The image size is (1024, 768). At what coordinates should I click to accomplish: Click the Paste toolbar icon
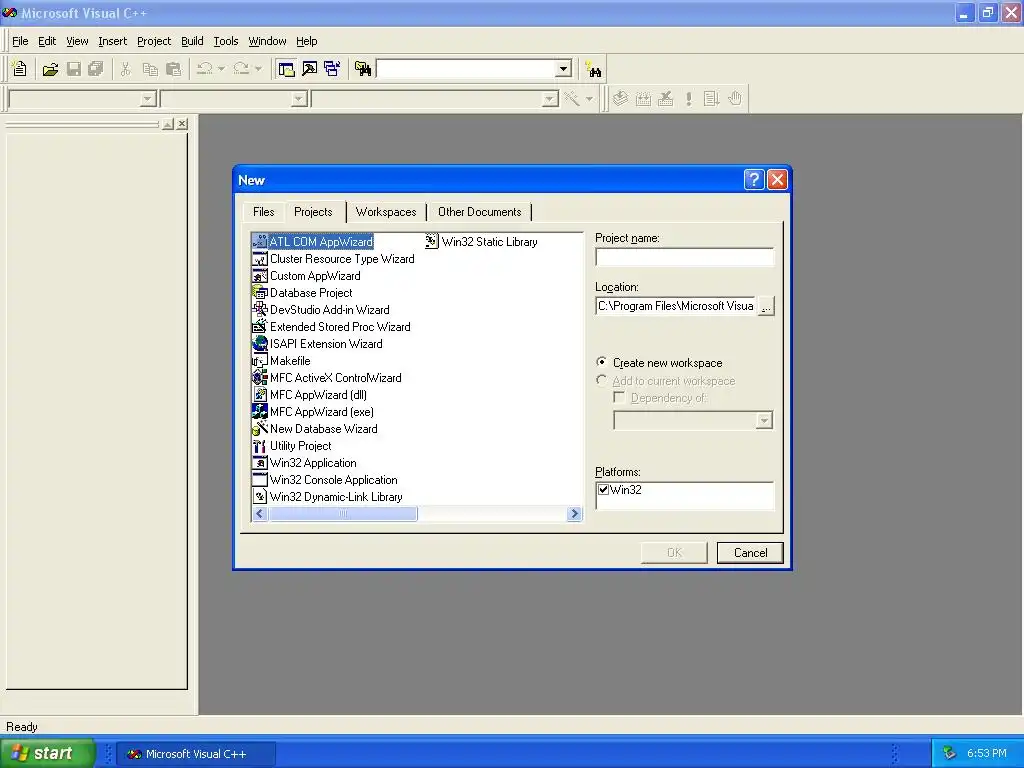click(174, 69)
